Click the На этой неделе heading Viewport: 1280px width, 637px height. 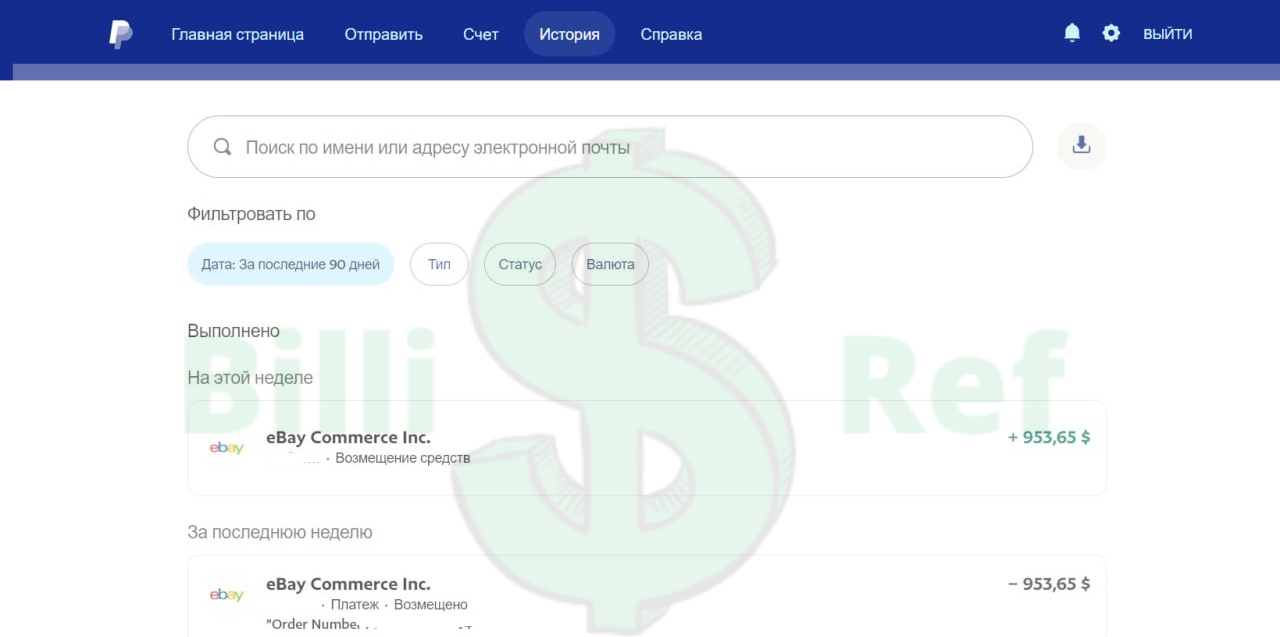(250, 378)
